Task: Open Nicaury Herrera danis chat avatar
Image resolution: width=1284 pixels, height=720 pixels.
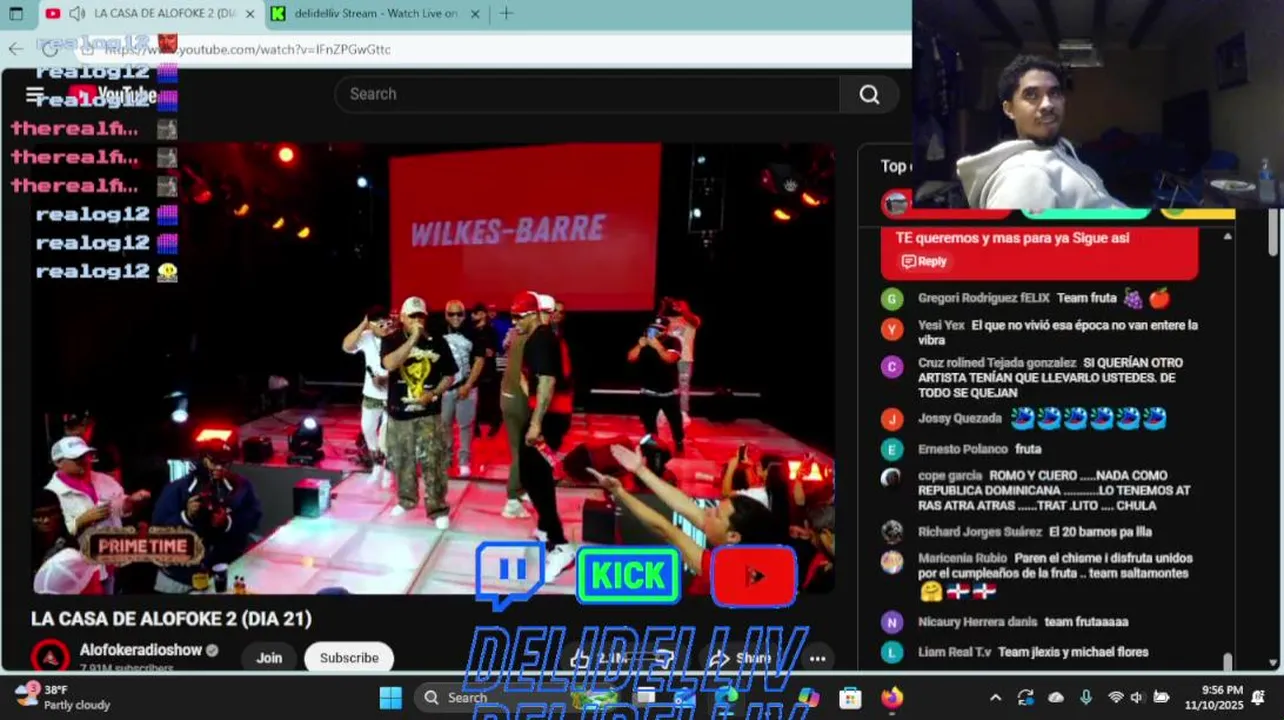Action: (x=892, y=622)
